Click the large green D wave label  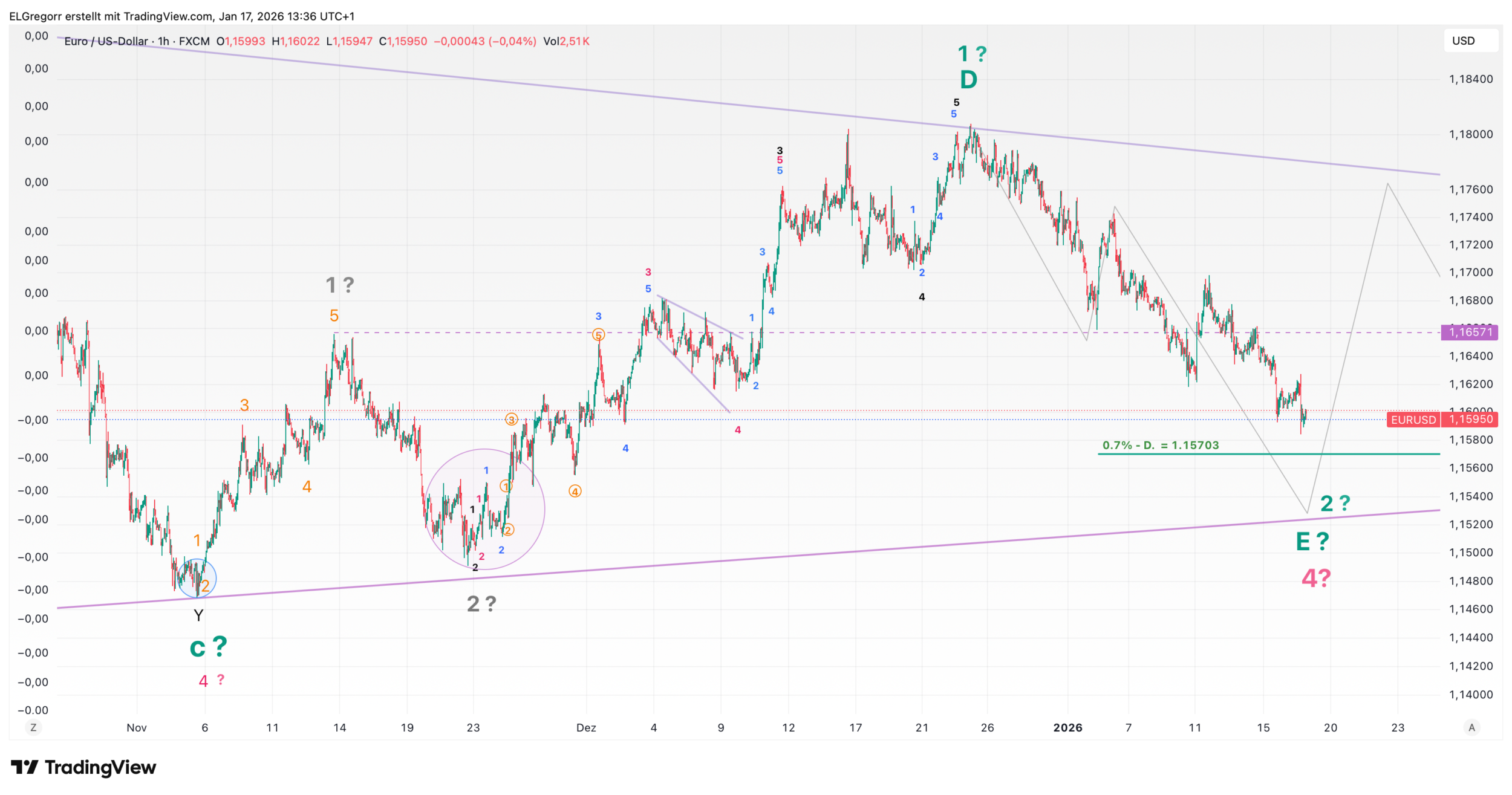pyautogui.click(x=968, y=80)
